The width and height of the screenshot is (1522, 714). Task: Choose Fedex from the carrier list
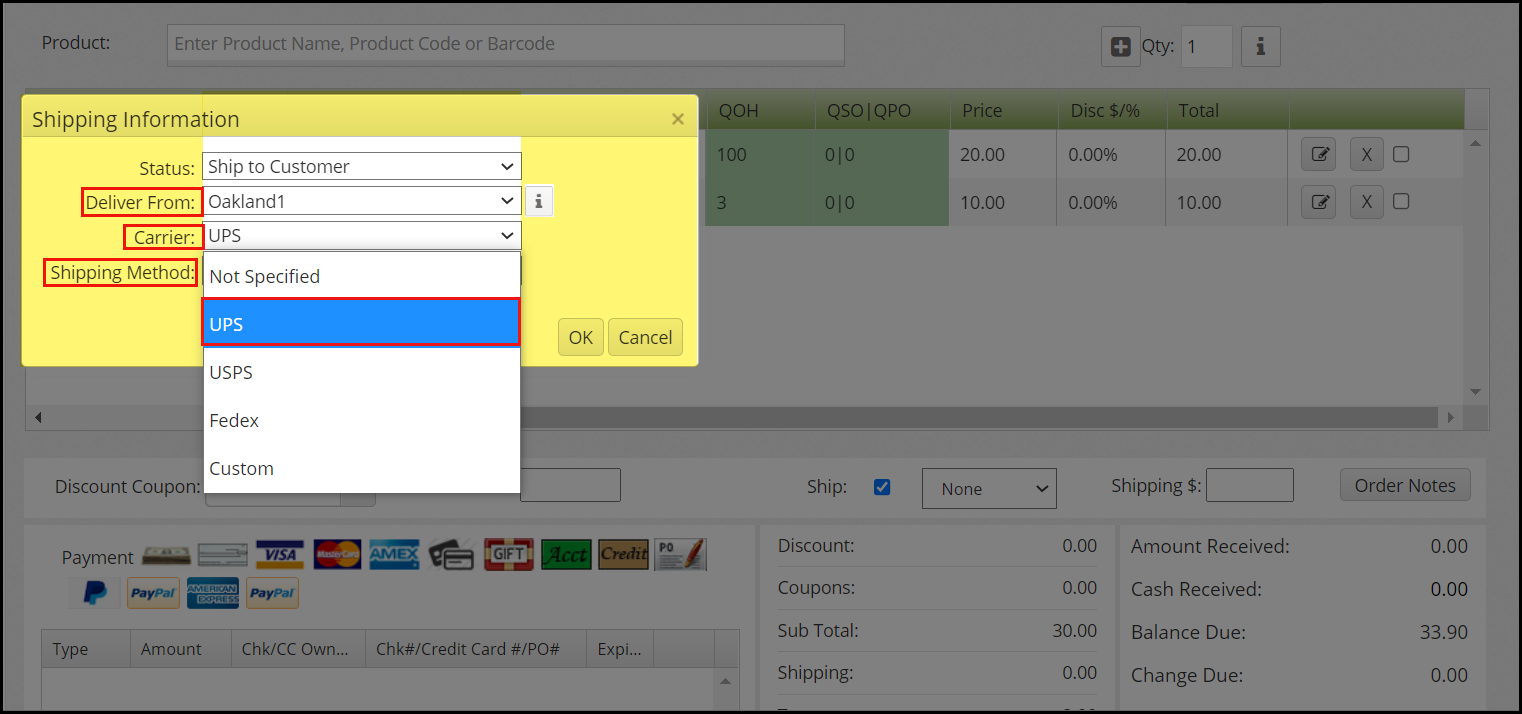362,420
